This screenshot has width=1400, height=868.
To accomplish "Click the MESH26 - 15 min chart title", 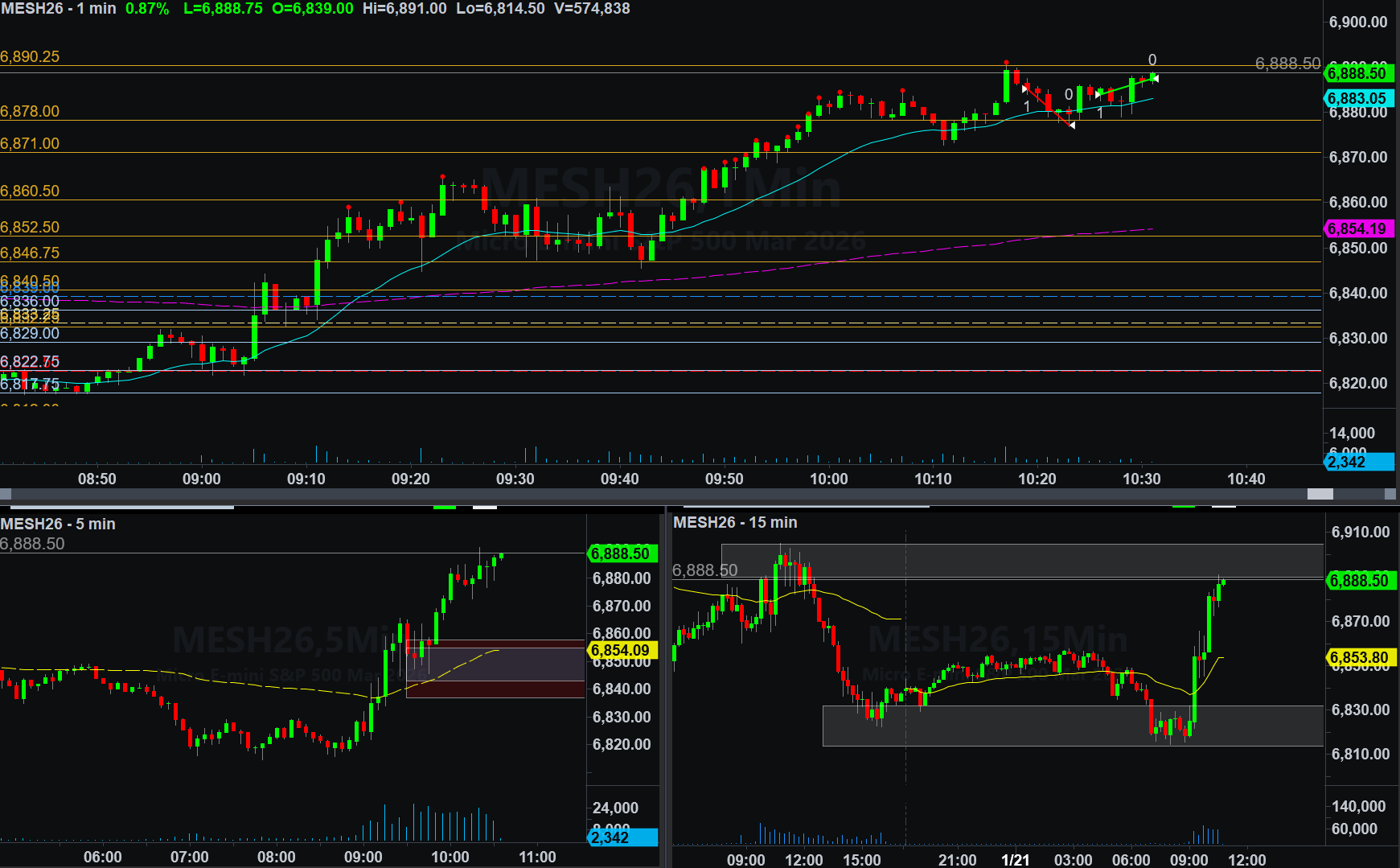I will click(735, 522).
